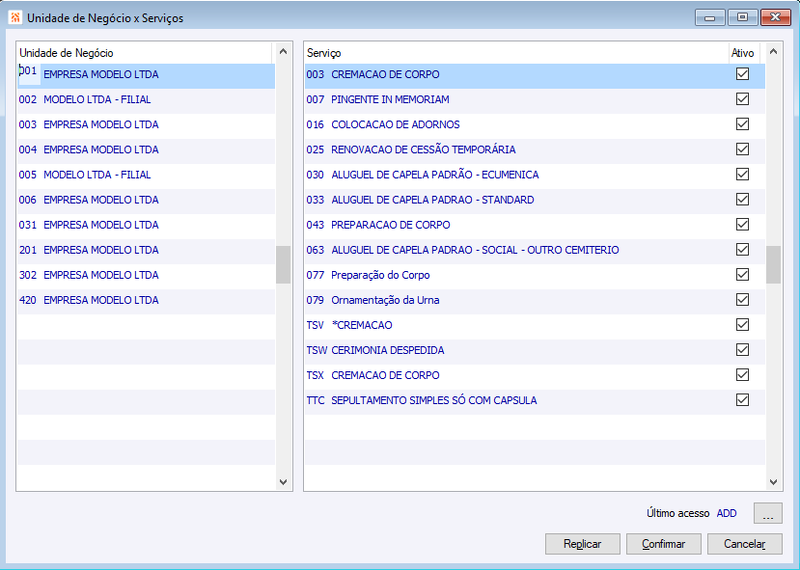Screen dimensions: 800x570
Task: Click the Unidade de Negócio scrollbar thumb
Action: [283, 264]
